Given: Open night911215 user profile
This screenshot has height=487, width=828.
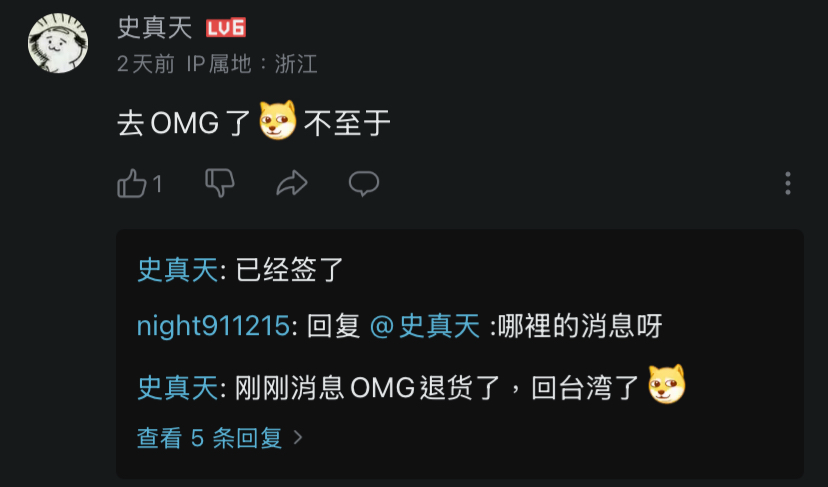Looking at the screenshot, I should point(213,325).
